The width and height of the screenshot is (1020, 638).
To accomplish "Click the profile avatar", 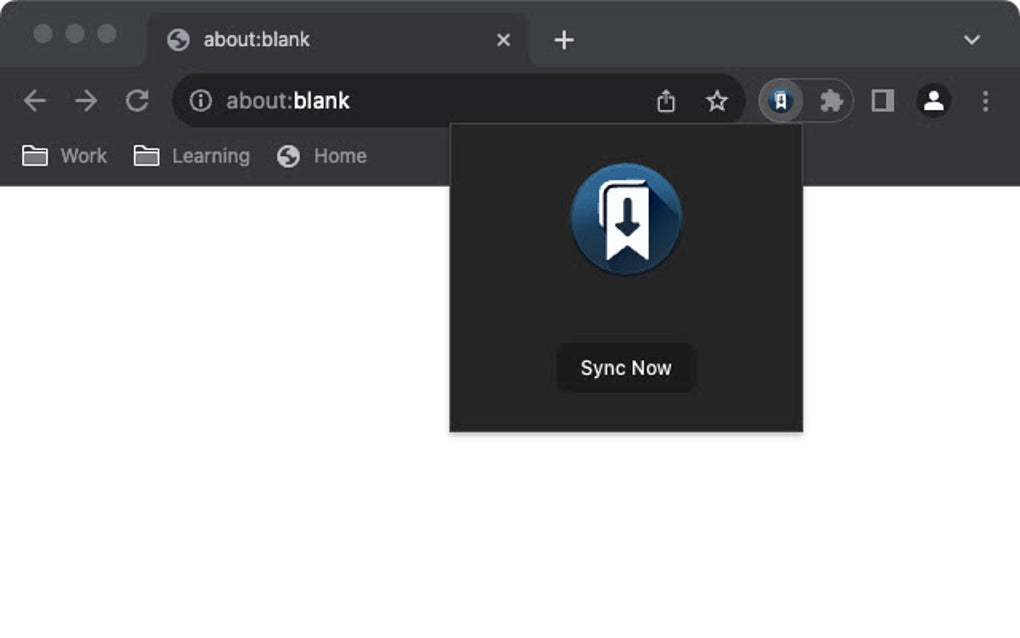I will [934, 100].
